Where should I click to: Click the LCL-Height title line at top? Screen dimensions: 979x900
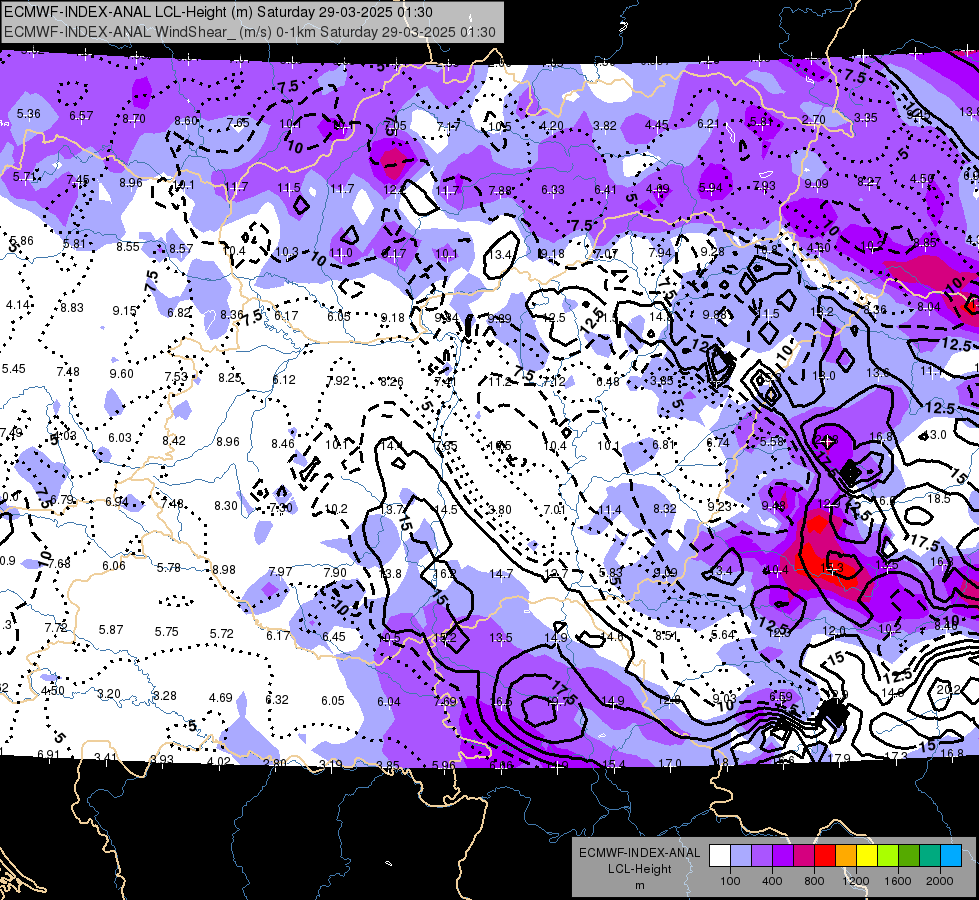point(218,12)
